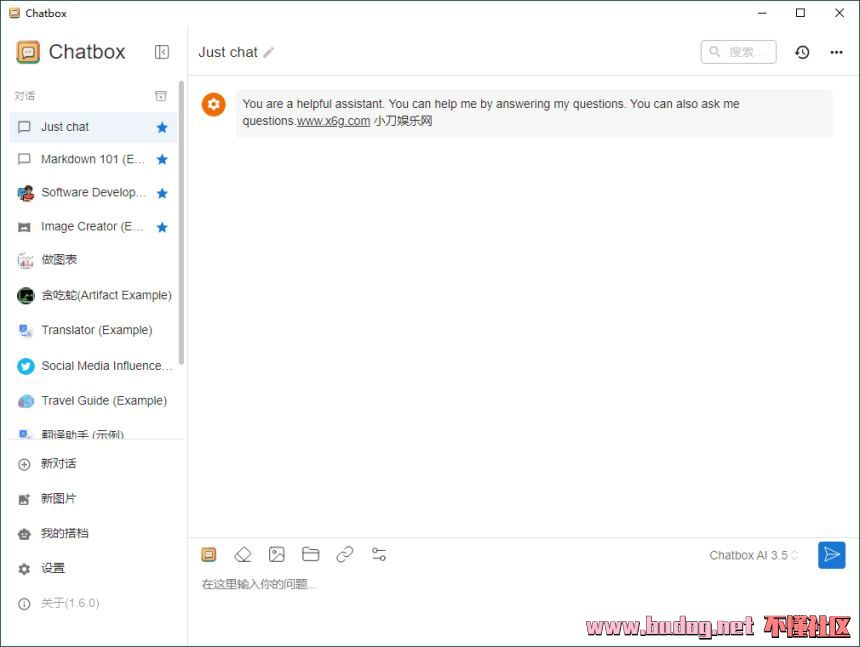The width and height of the screenshot is (860, 647).
Task: Click the message input field
Action: [500, 585]
